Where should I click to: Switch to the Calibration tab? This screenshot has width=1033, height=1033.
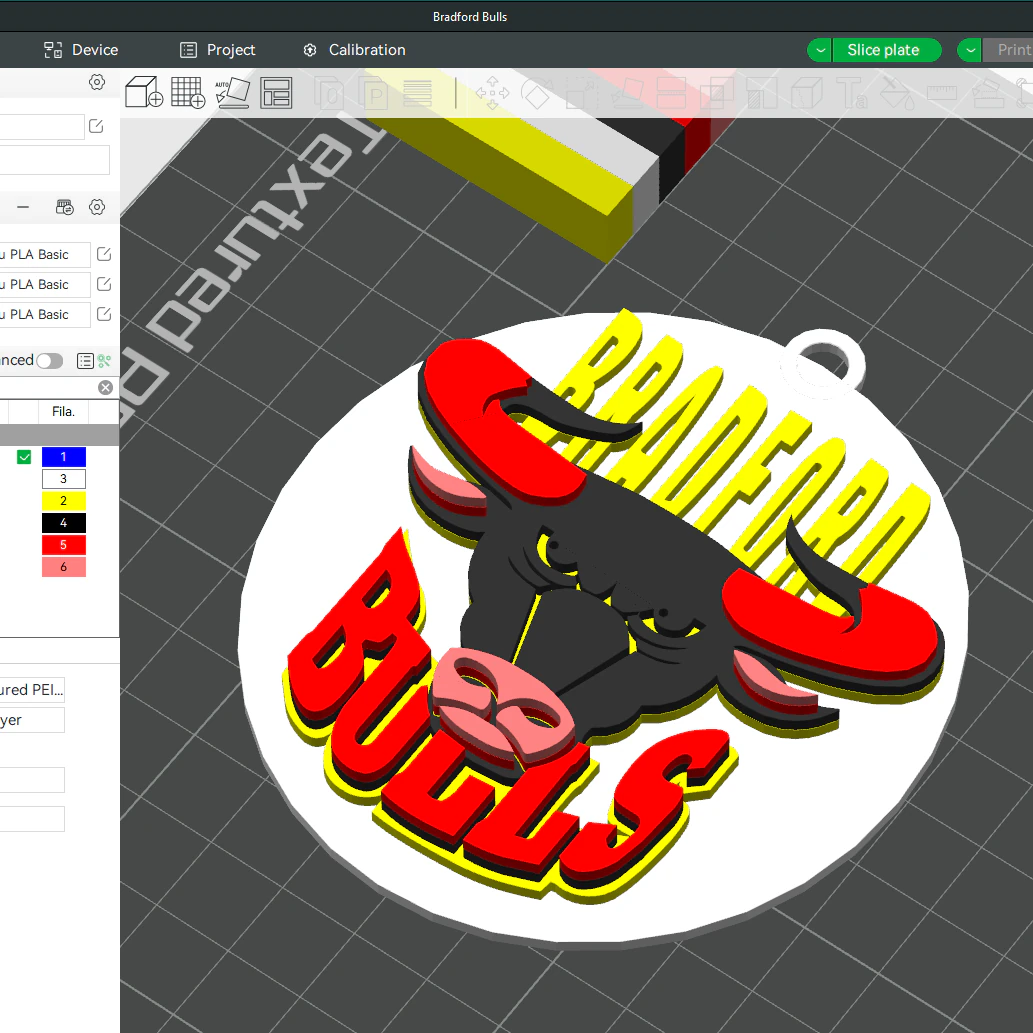point(354,50)
